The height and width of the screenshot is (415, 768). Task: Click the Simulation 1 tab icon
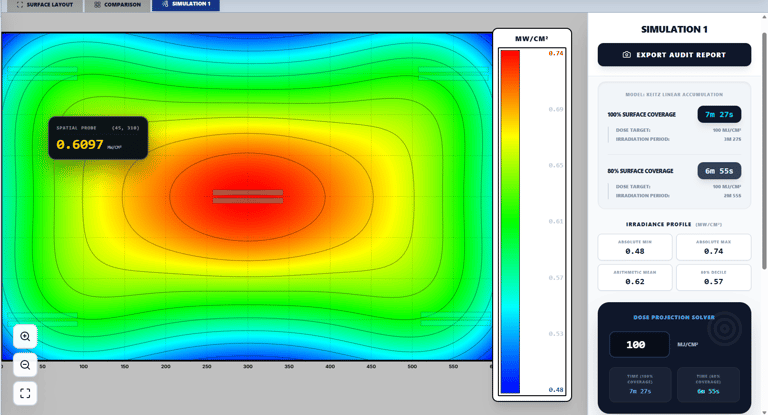click(165, 4)
